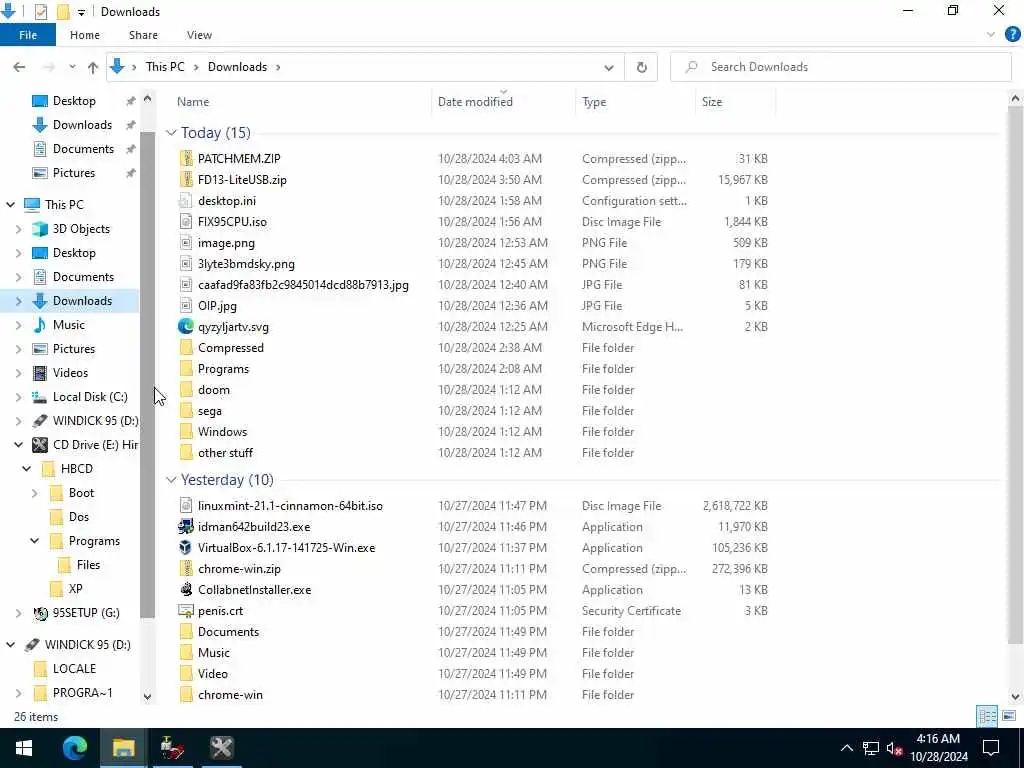Select the LOCALE folder in tree
The height and width of the screenshot is (768, 1024).
[74, 669]
